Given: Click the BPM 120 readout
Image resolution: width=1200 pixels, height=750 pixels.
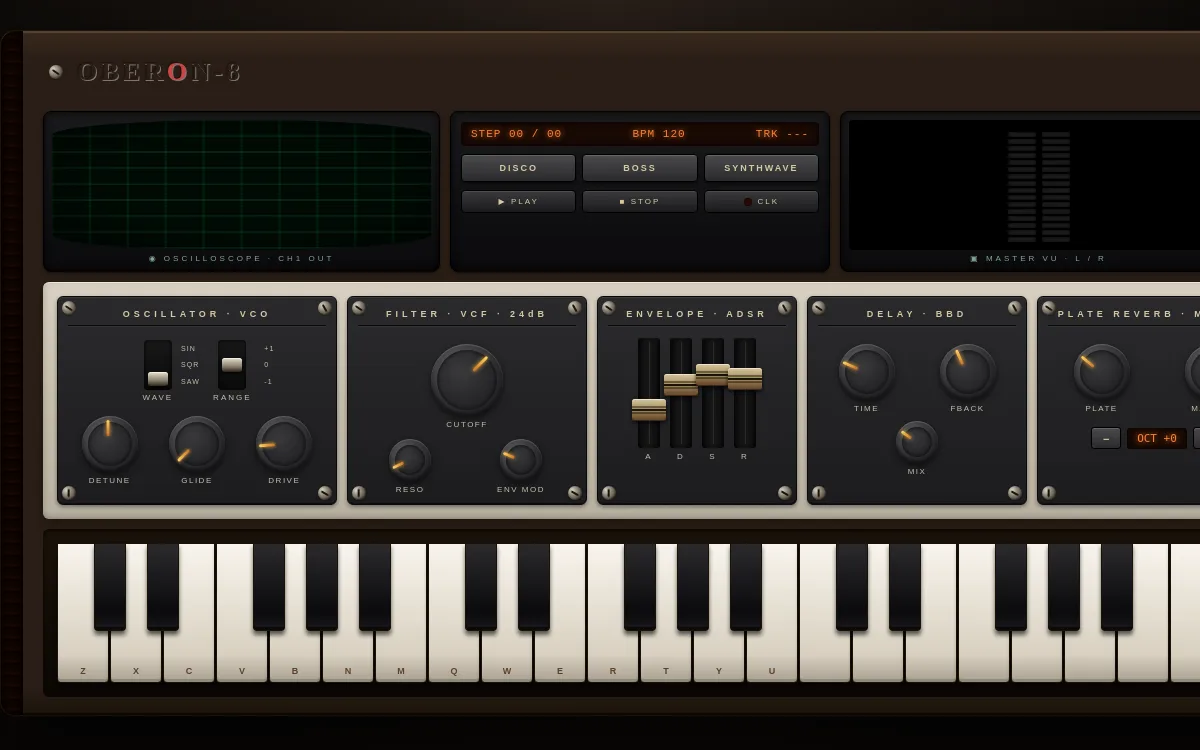Looking at the screenshot, I should 659,134.
